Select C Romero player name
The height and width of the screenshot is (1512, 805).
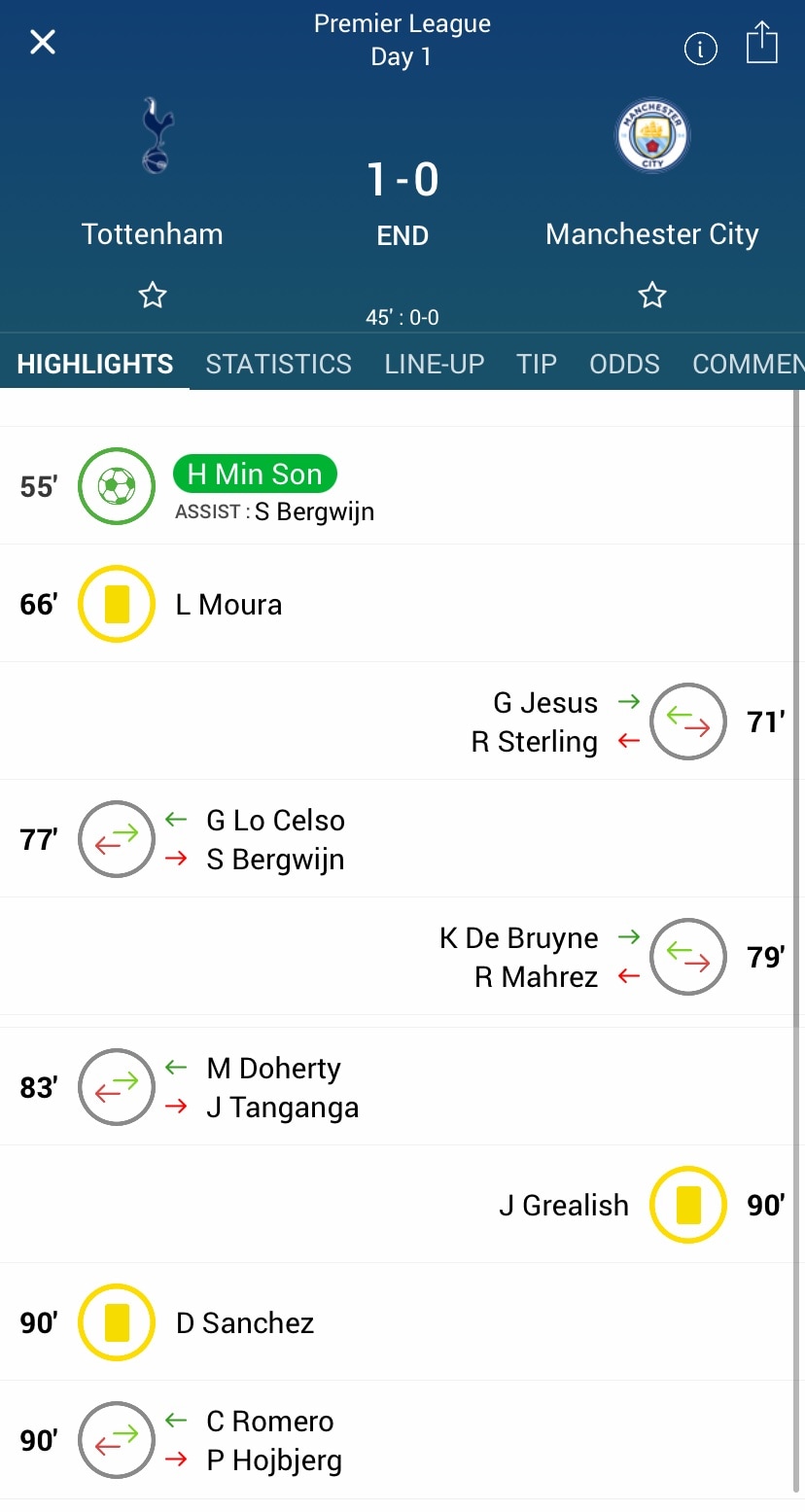[270, 1422]
